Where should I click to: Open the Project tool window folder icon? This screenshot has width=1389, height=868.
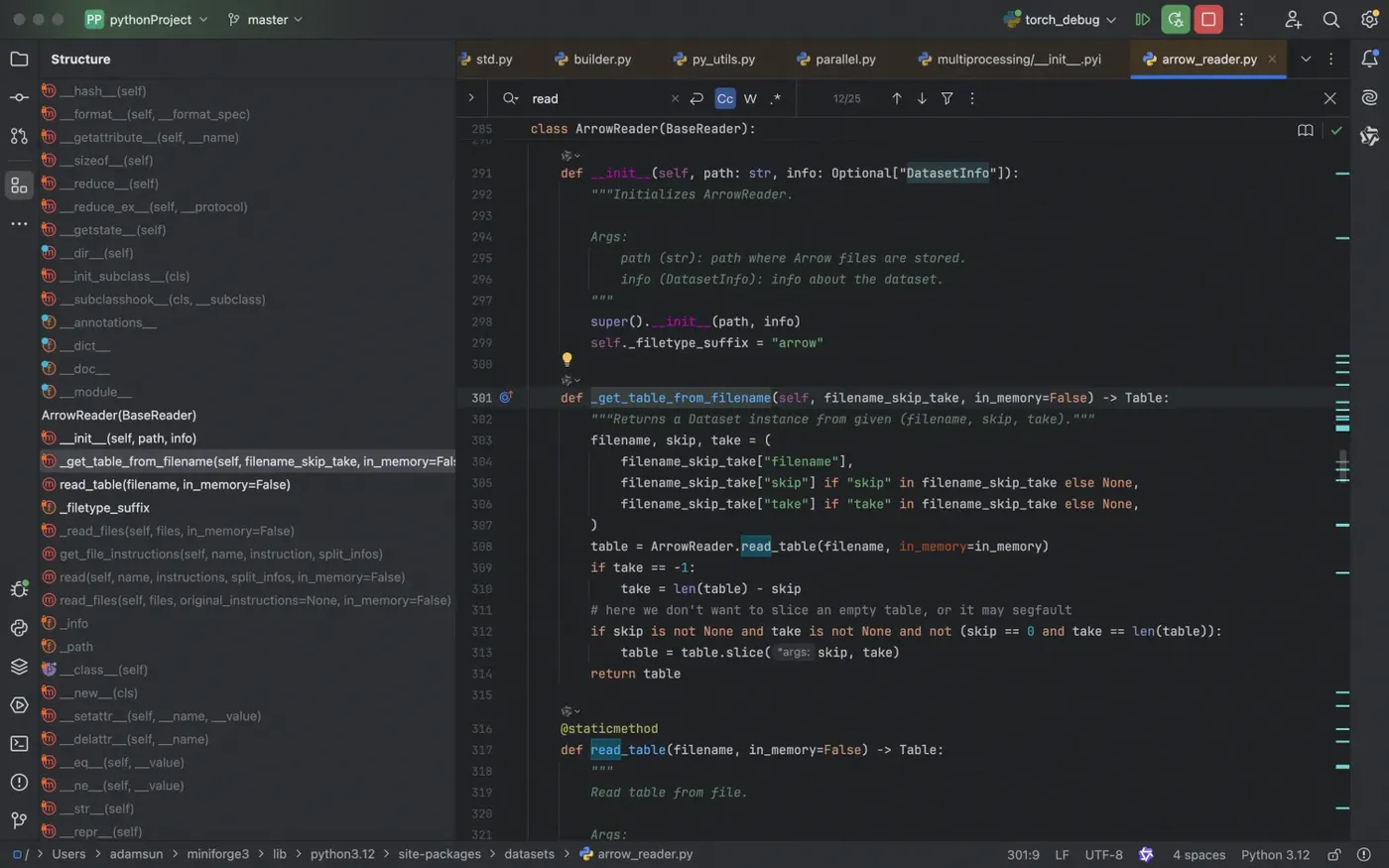(x=19, y=59)
